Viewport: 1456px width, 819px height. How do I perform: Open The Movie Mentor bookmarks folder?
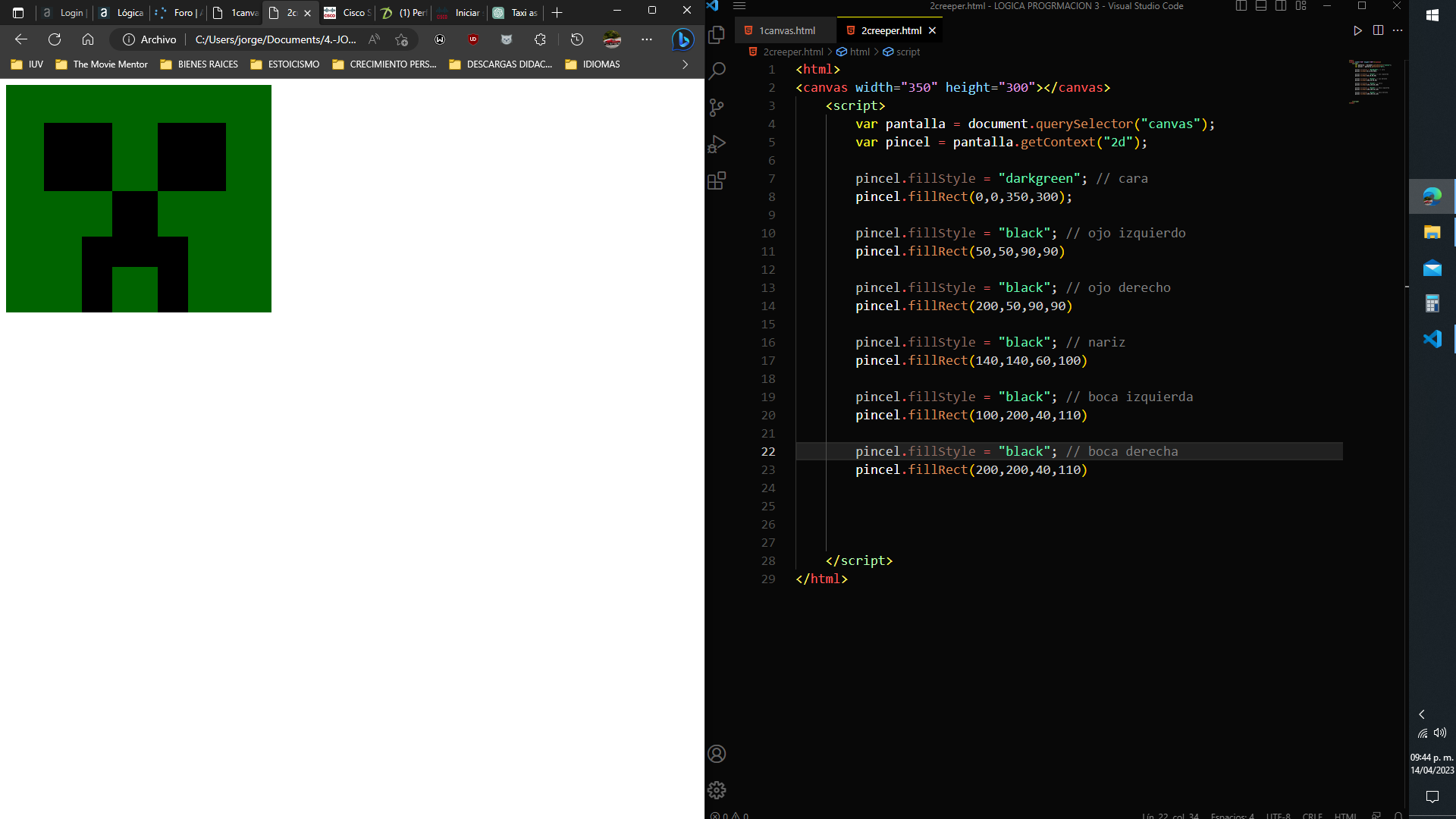[x=102, y=64]
